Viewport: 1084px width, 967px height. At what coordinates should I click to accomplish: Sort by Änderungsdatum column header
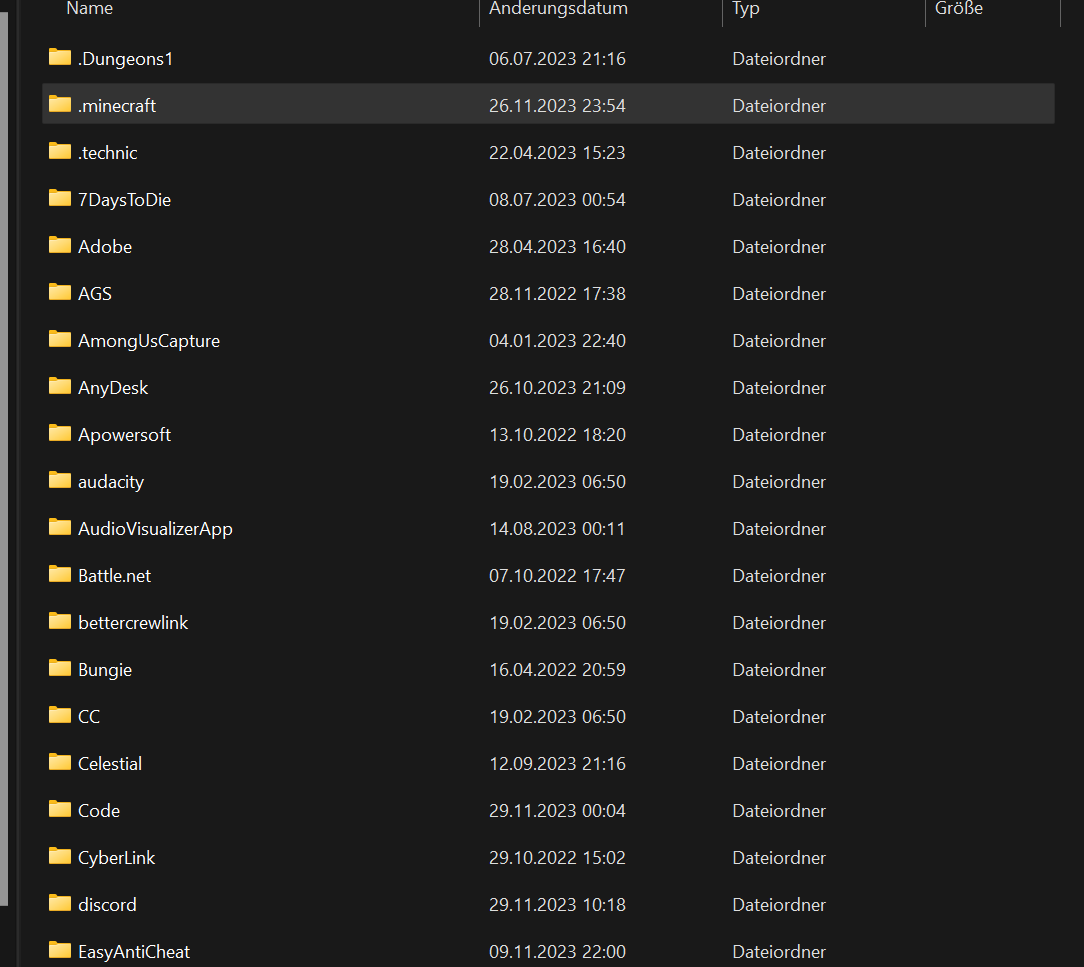pyautogui.click(x=558, y=9)
